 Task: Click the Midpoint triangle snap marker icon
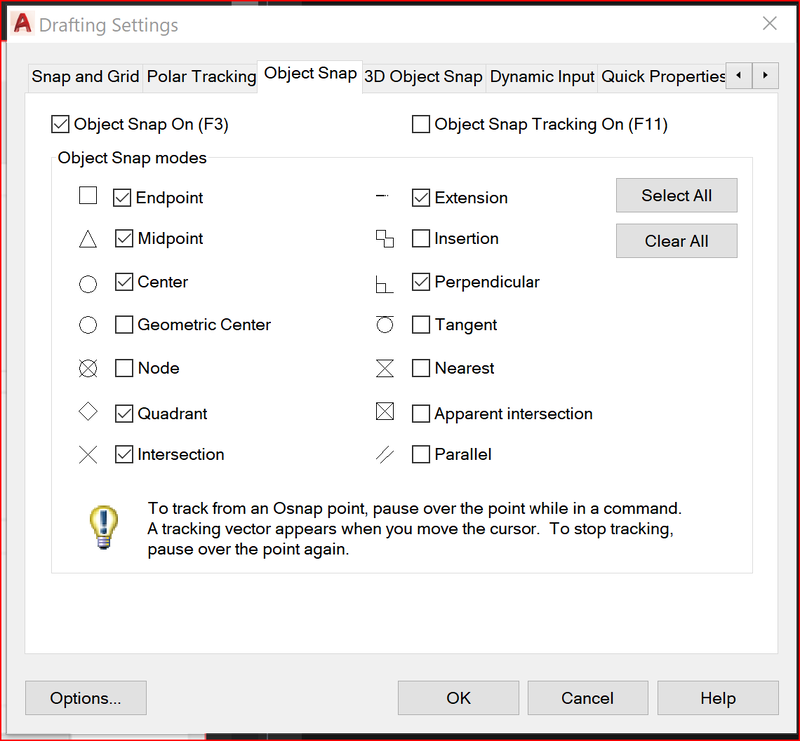(88, 239)
